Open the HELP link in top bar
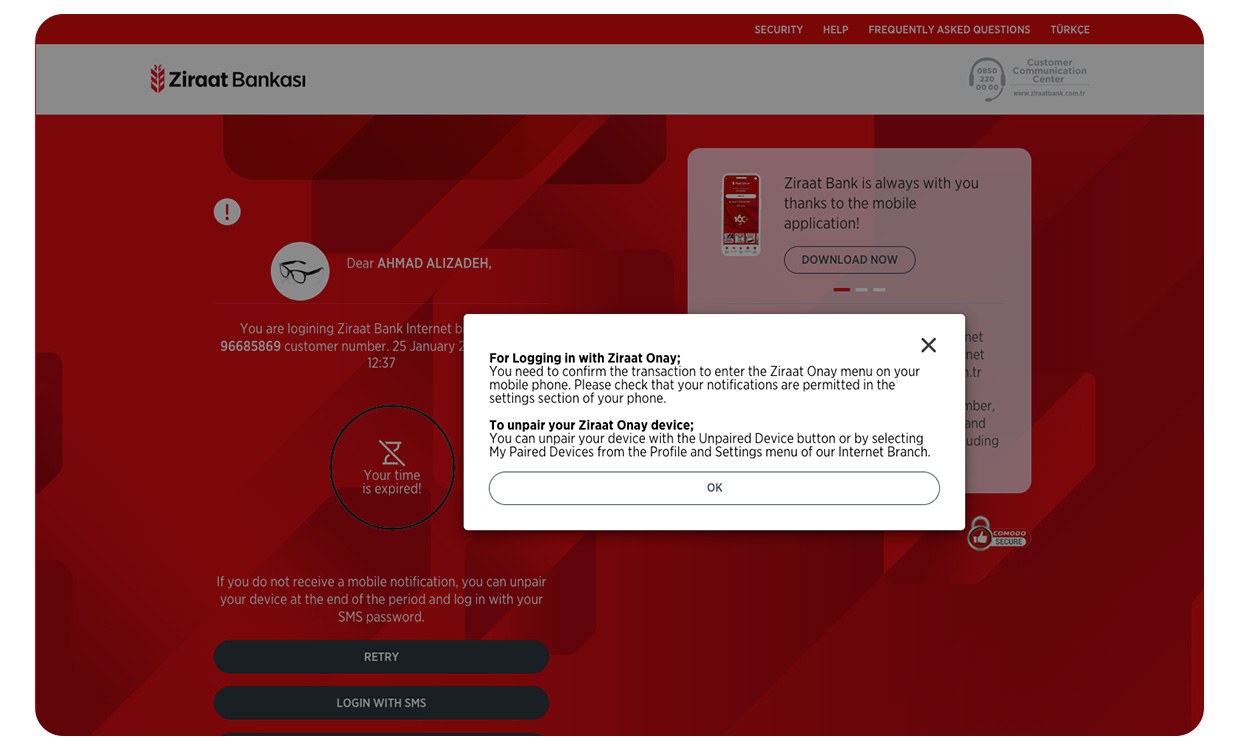 click(x=835, y=30)
